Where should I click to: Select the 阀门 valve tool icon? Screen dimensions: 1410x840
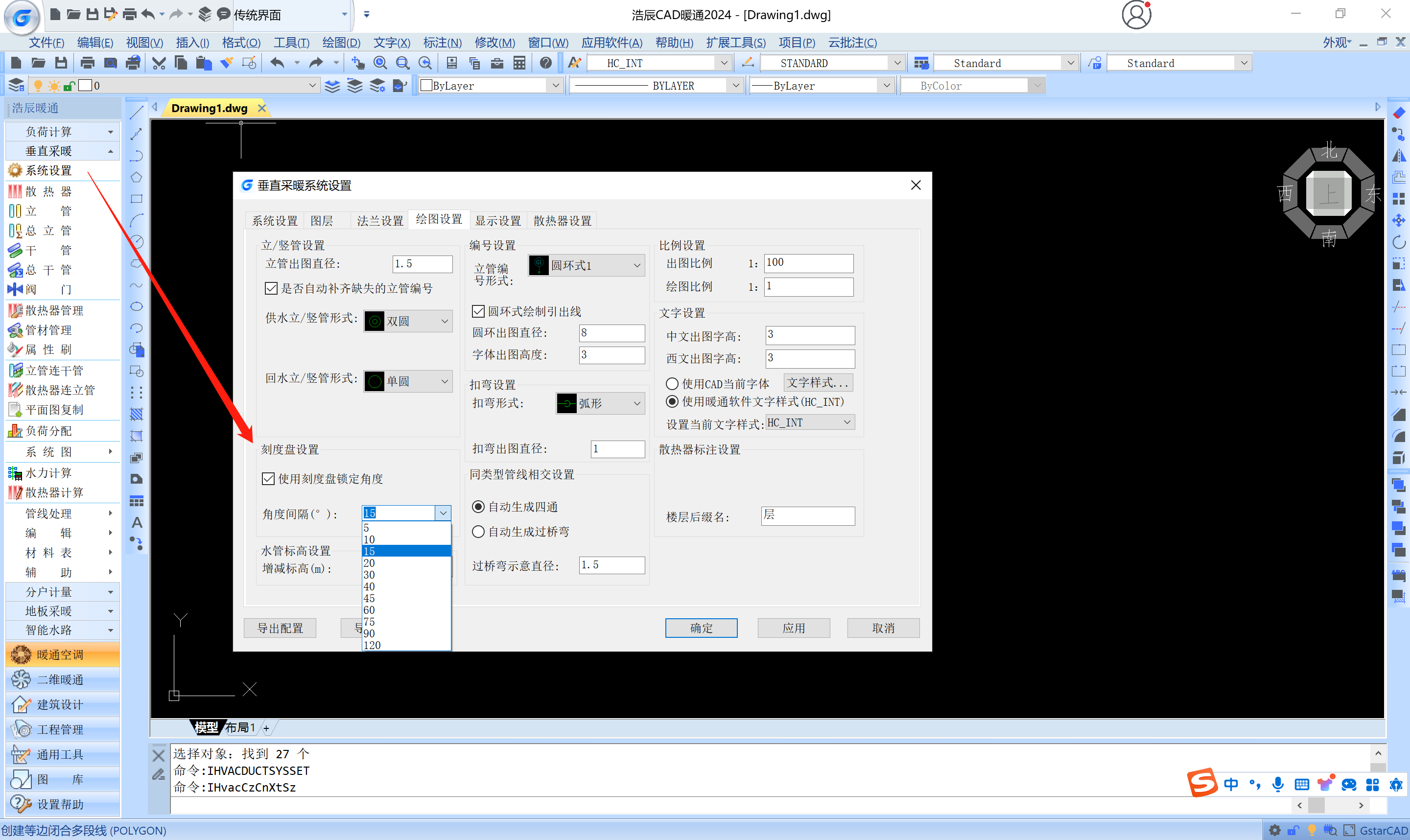coord(15,289)
